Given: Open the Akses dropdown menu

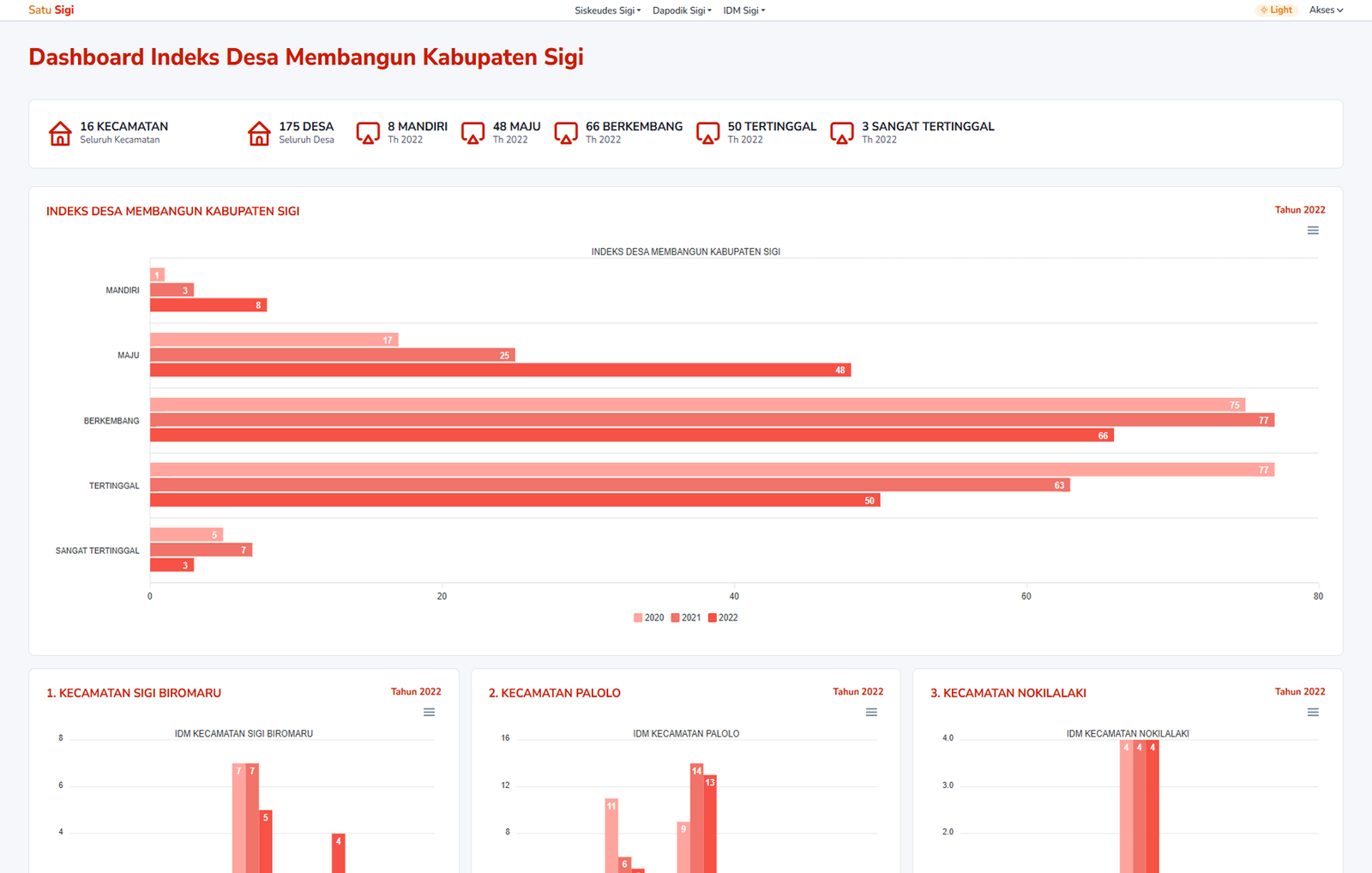Looking at the screenshot, I should pos(1326,10).
